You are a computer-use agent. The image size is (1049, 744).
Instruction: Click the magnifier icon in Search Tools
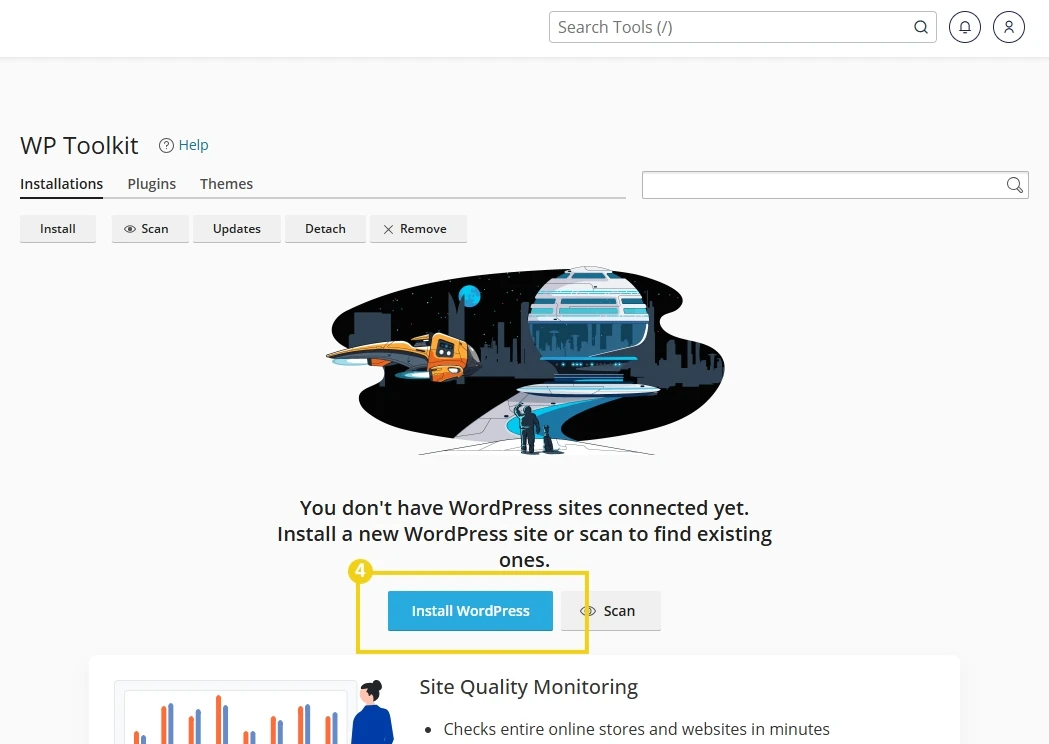pos(921,27)
